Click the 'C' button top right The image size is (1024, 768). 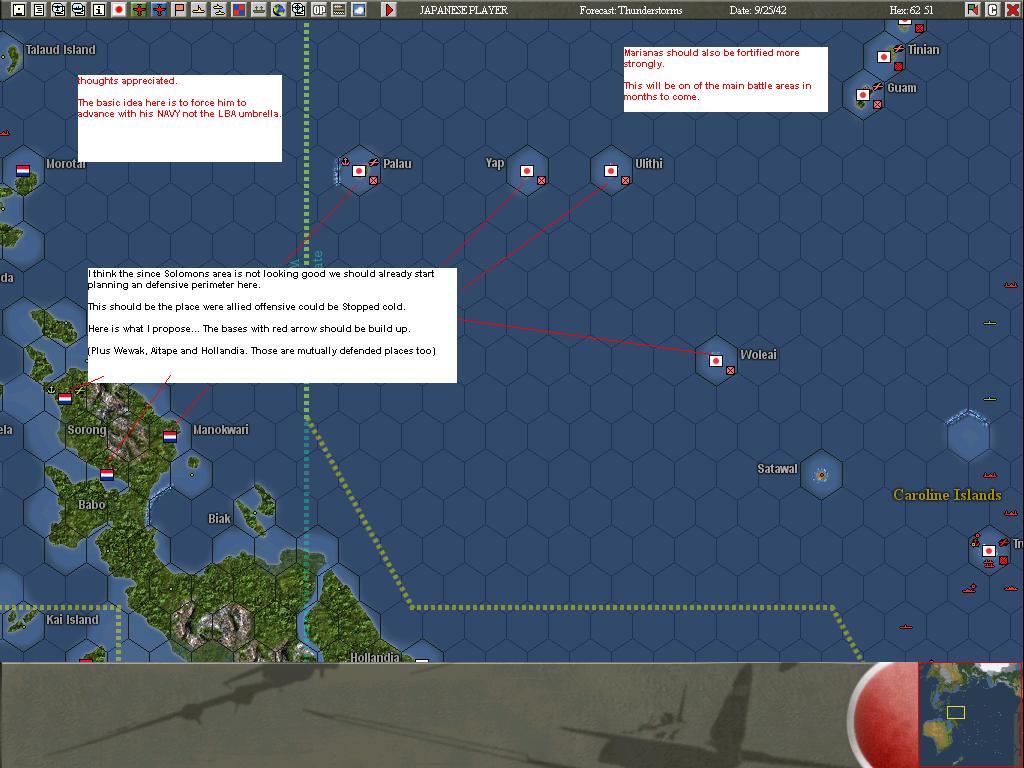tap(993, 10)
